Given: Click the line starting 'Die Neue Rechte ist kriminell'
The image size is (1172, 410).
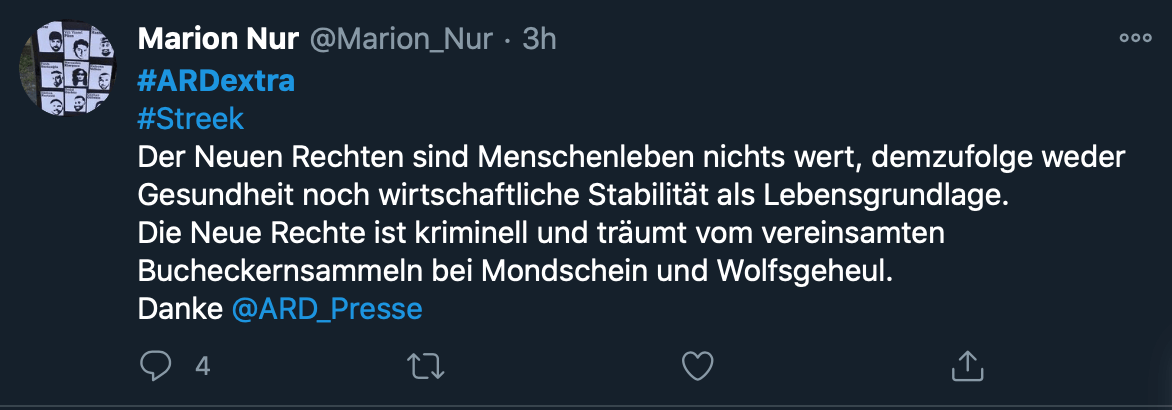Looking at the screenshot, I should 540,233.
